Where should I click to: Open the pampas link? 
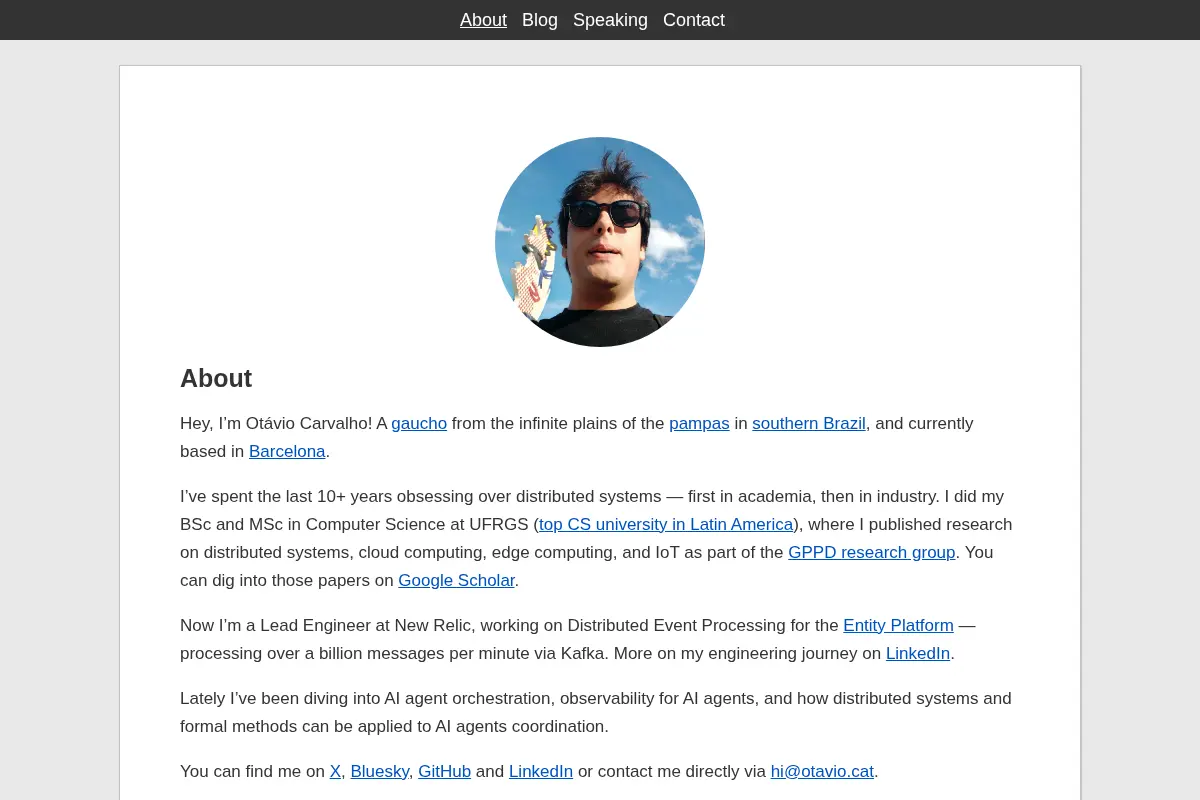(699, 423)
